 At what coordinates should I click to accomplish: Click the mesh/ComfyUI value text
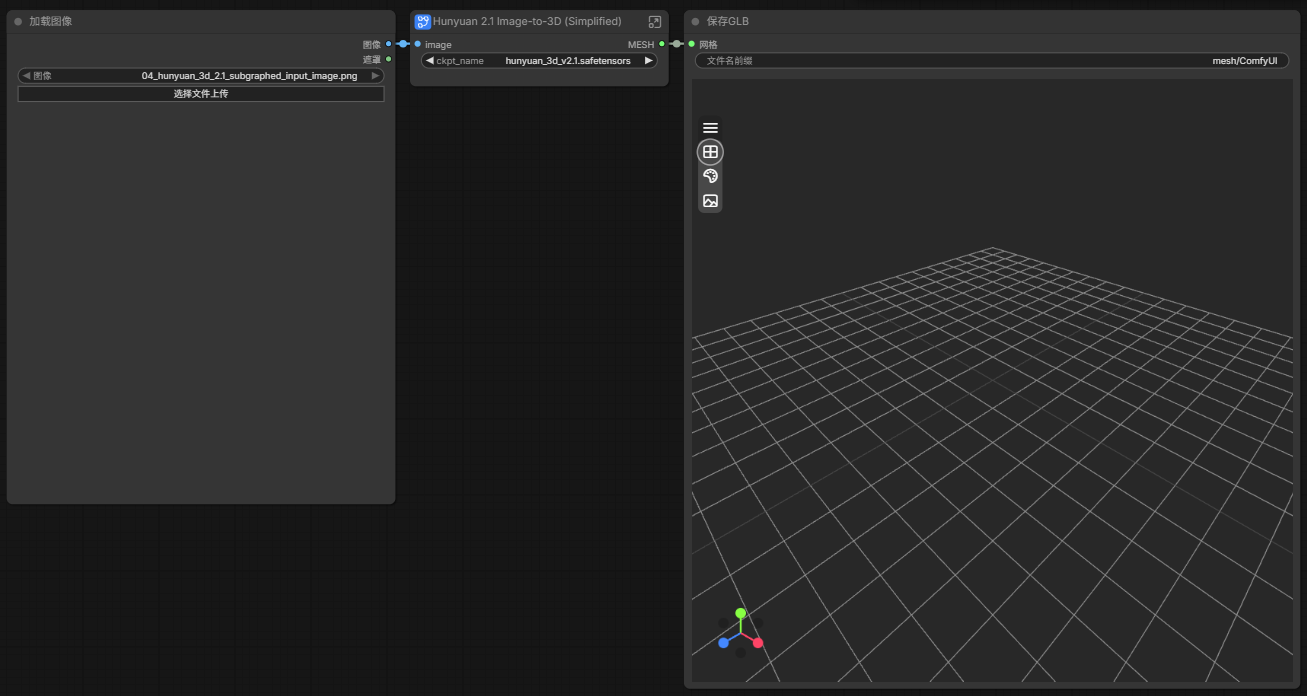tap(1245, 61)
